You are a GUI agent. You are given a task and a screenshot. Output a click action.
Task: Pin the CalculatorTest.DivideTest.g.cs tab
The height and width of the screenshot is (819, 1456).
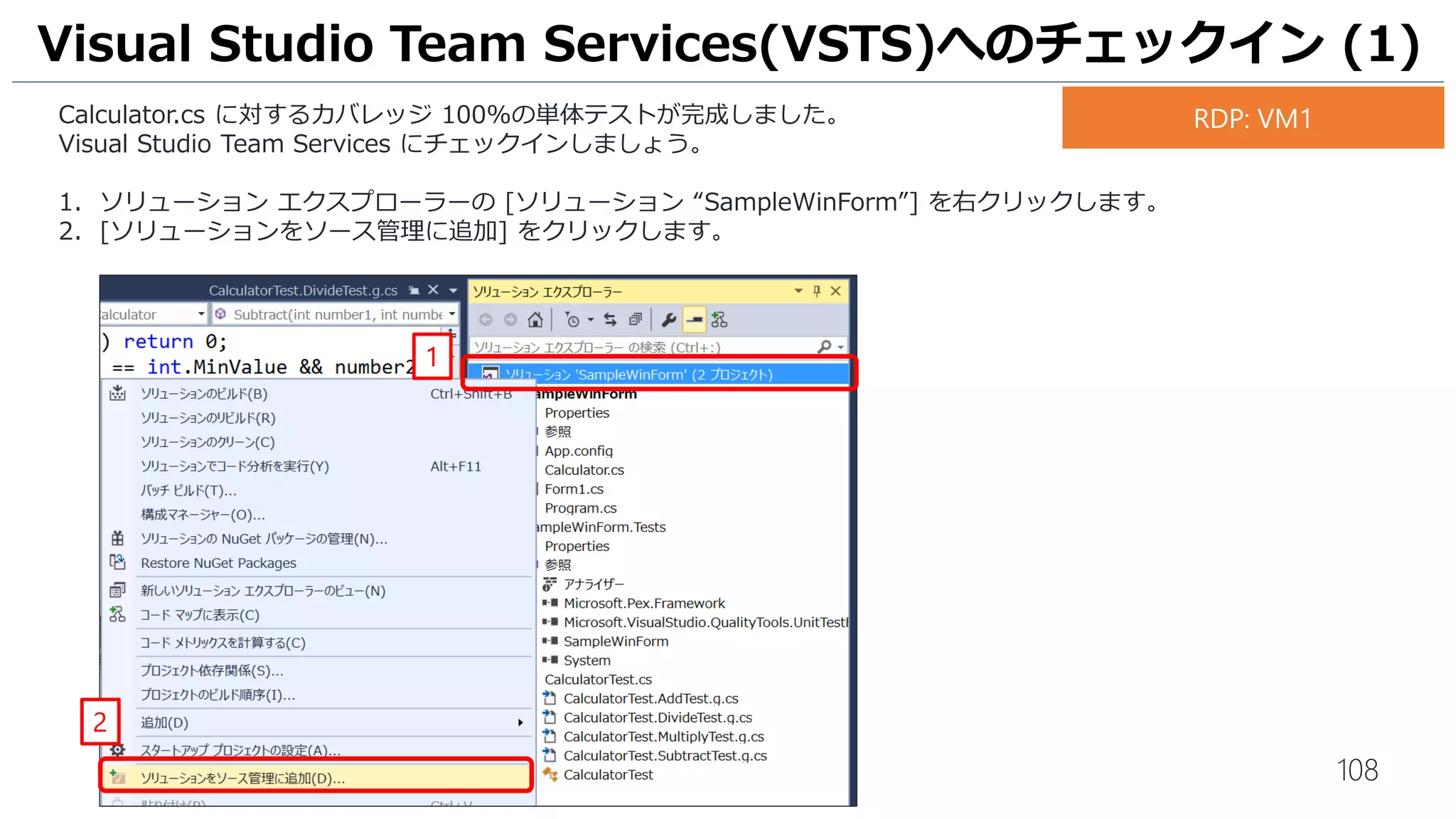[414, 290]
